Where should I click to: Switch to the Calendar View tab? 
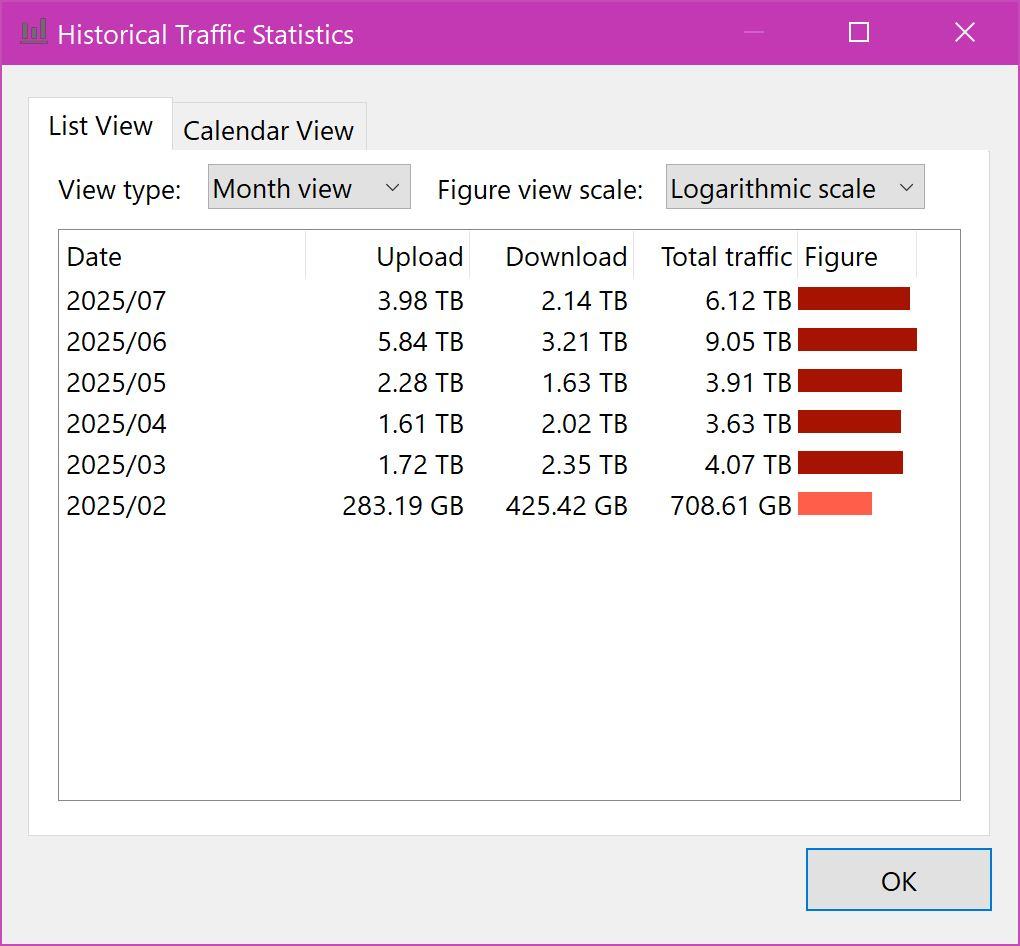coord(268,130)
